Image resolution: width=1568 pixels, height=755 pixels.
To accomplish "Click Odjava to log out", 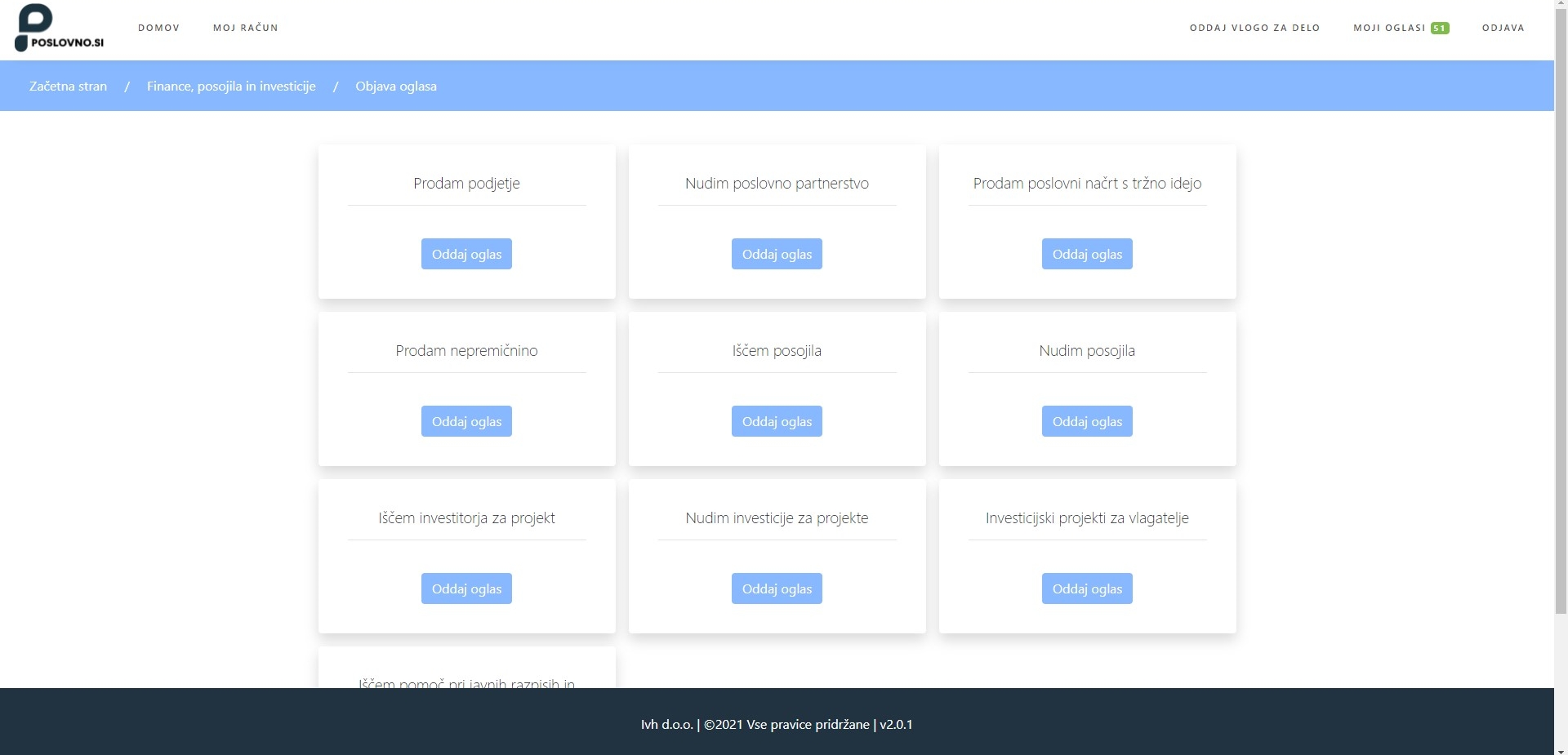I will coord(1503,28).
